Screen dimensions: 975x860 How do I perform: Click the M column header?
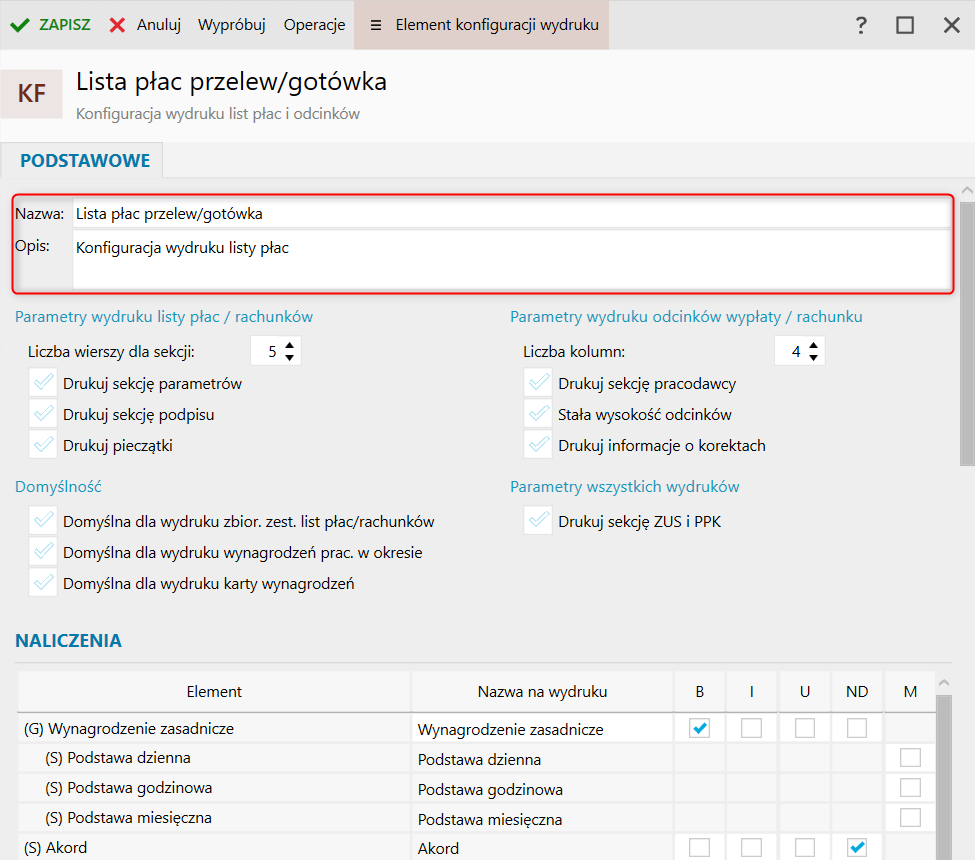[910, 691]
